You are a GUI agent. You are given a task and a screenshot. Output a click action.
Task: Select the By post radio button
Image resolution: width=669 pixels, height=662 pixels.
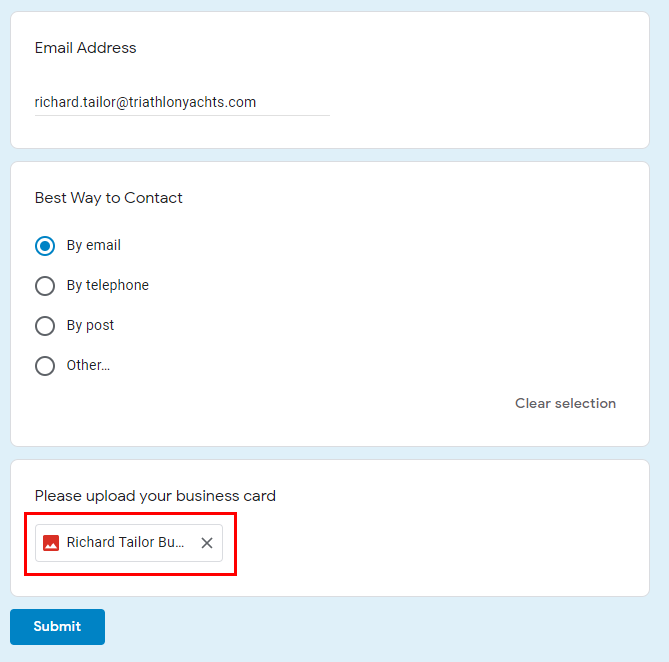pyautogui.click(x=45, y=326)
